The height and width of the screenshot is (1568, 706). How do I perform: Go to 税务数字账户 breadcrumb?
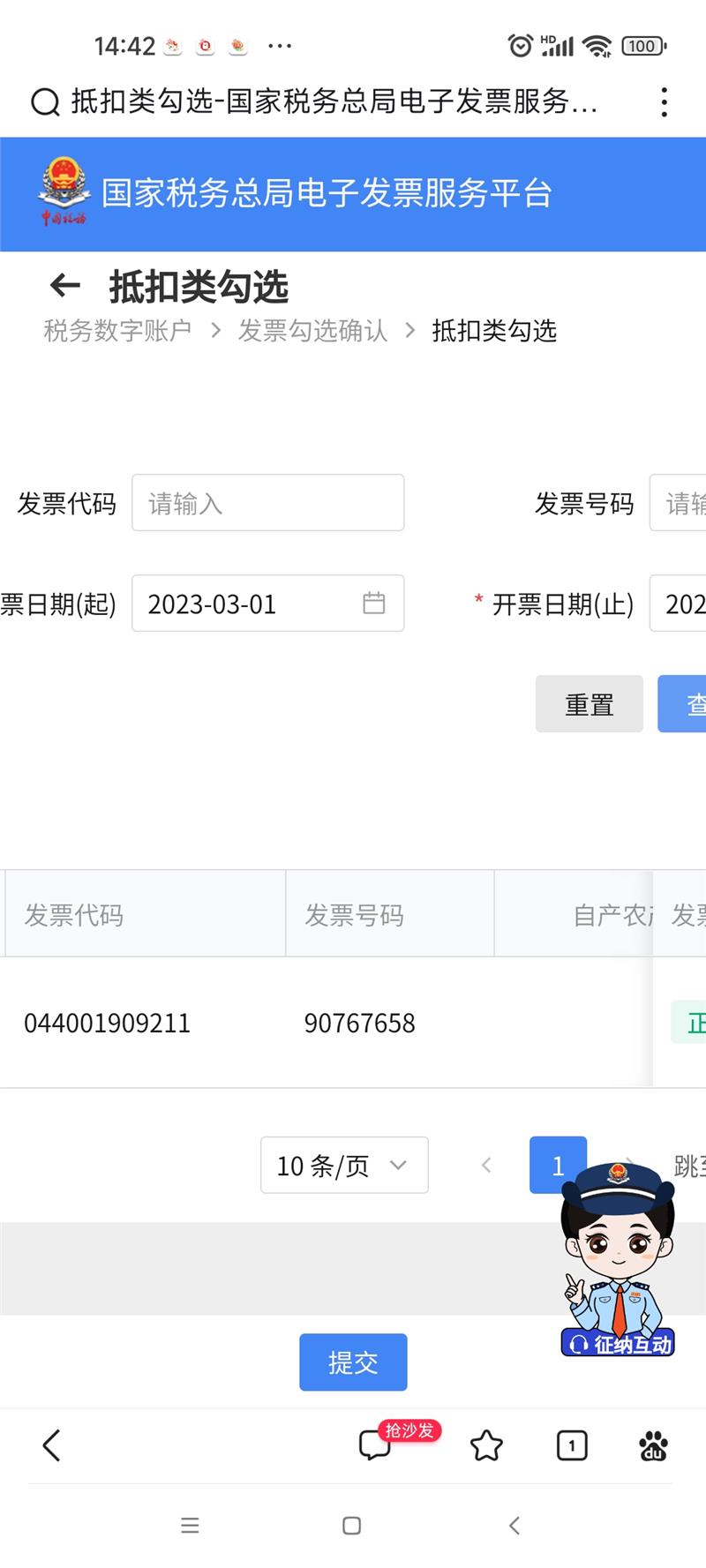117,331
